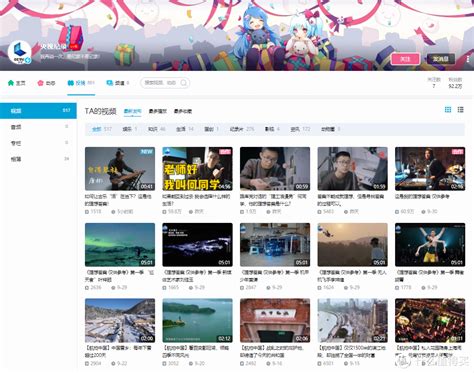Filter by 纪录片 category
Image resolution: width=474 pixels, height=373 pixels.
tap(242, 129)
